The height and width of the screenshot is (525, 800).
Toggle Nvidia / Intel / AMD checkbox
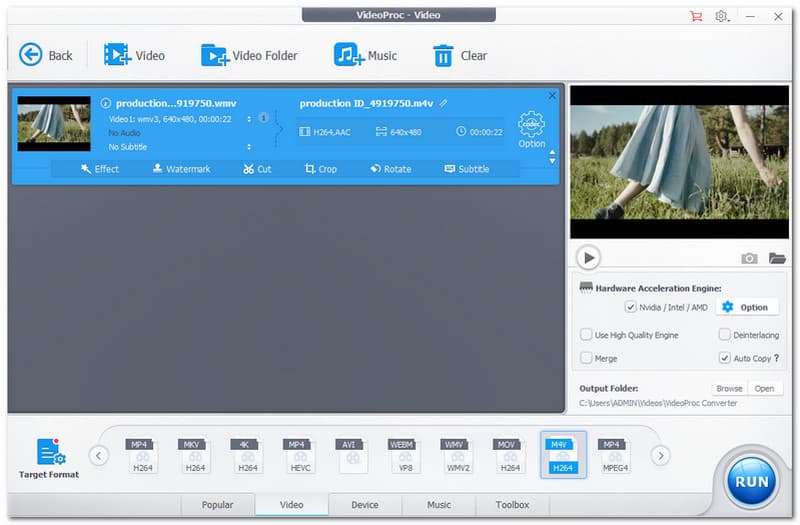[631, 307]
